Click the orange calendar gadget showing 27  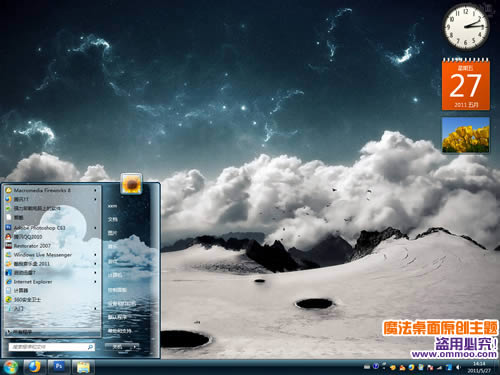click(x=466, y=84)
